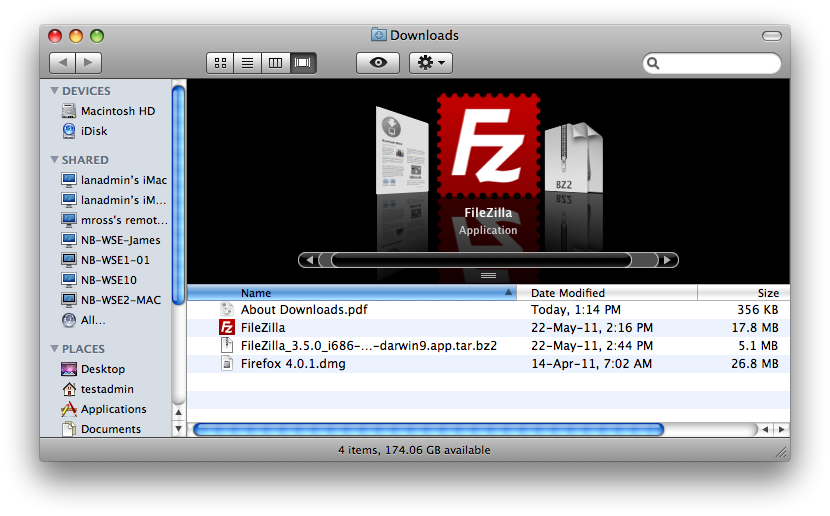830x516 pixels.
Task: Click the bz2 archive file icon
Action: 227,346
